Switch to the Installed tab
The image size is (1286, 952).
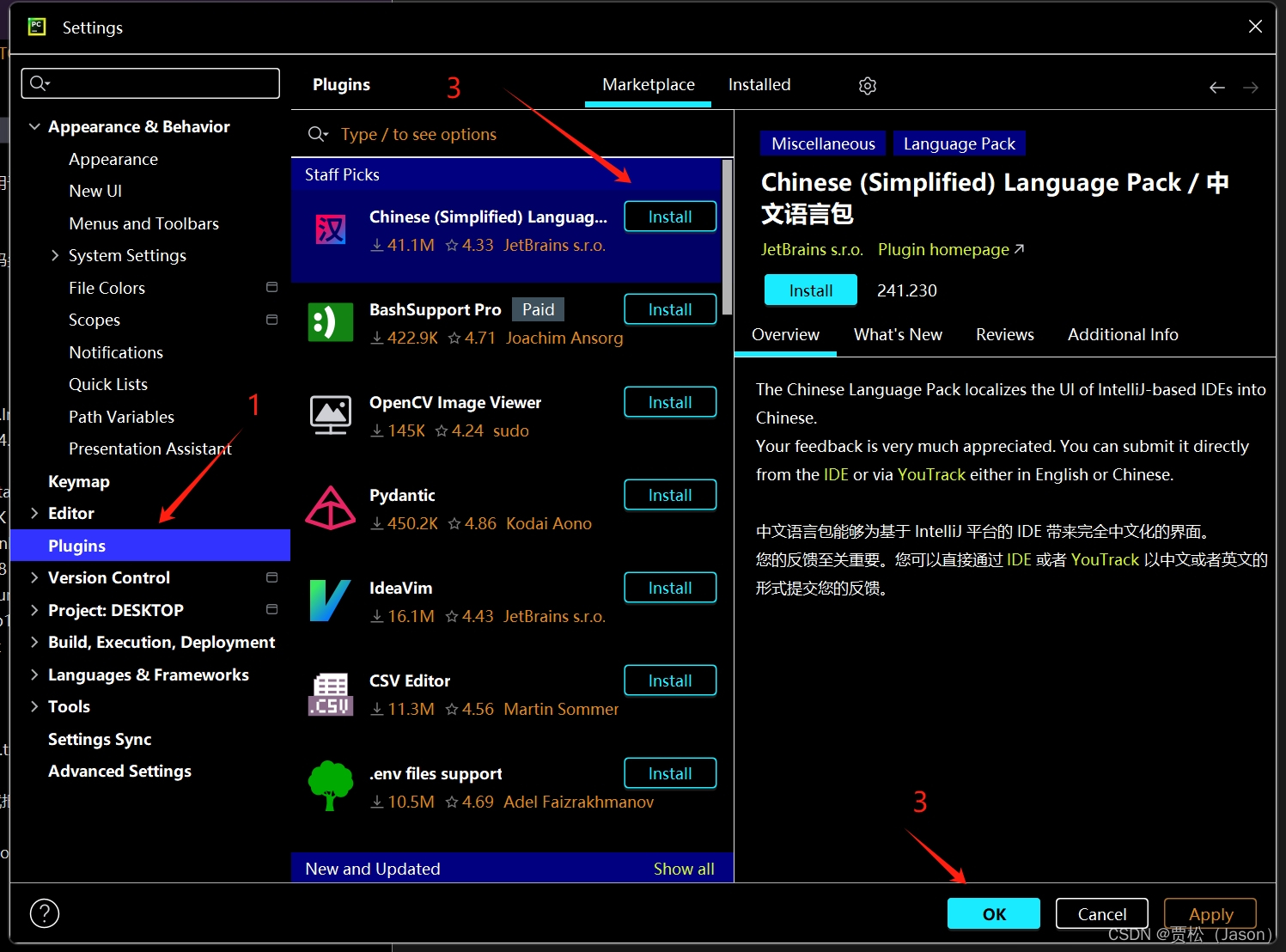click(759, 85)
